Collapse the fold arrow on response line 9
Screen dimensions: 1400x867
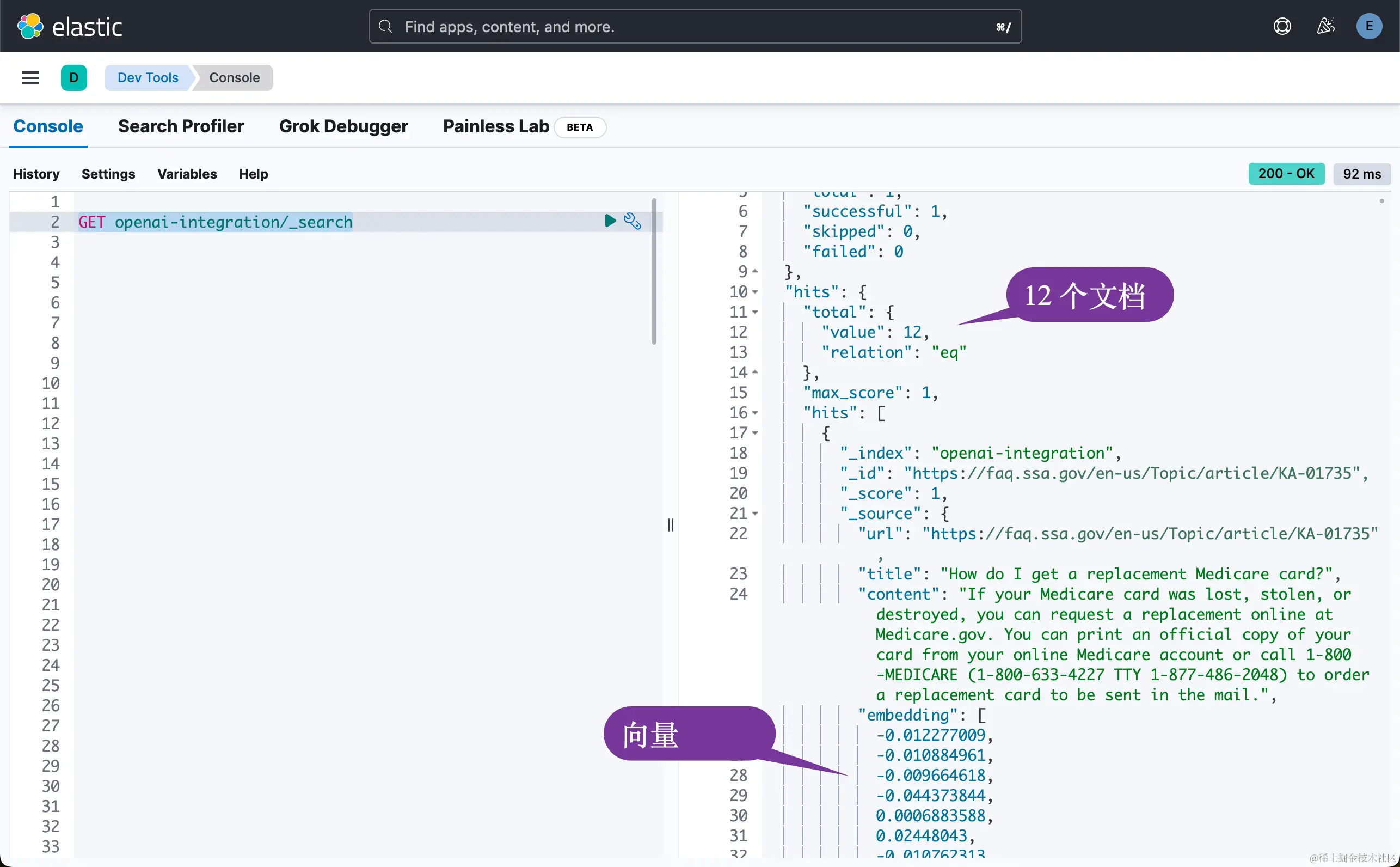pyautogui.click(x=755, y=272)
